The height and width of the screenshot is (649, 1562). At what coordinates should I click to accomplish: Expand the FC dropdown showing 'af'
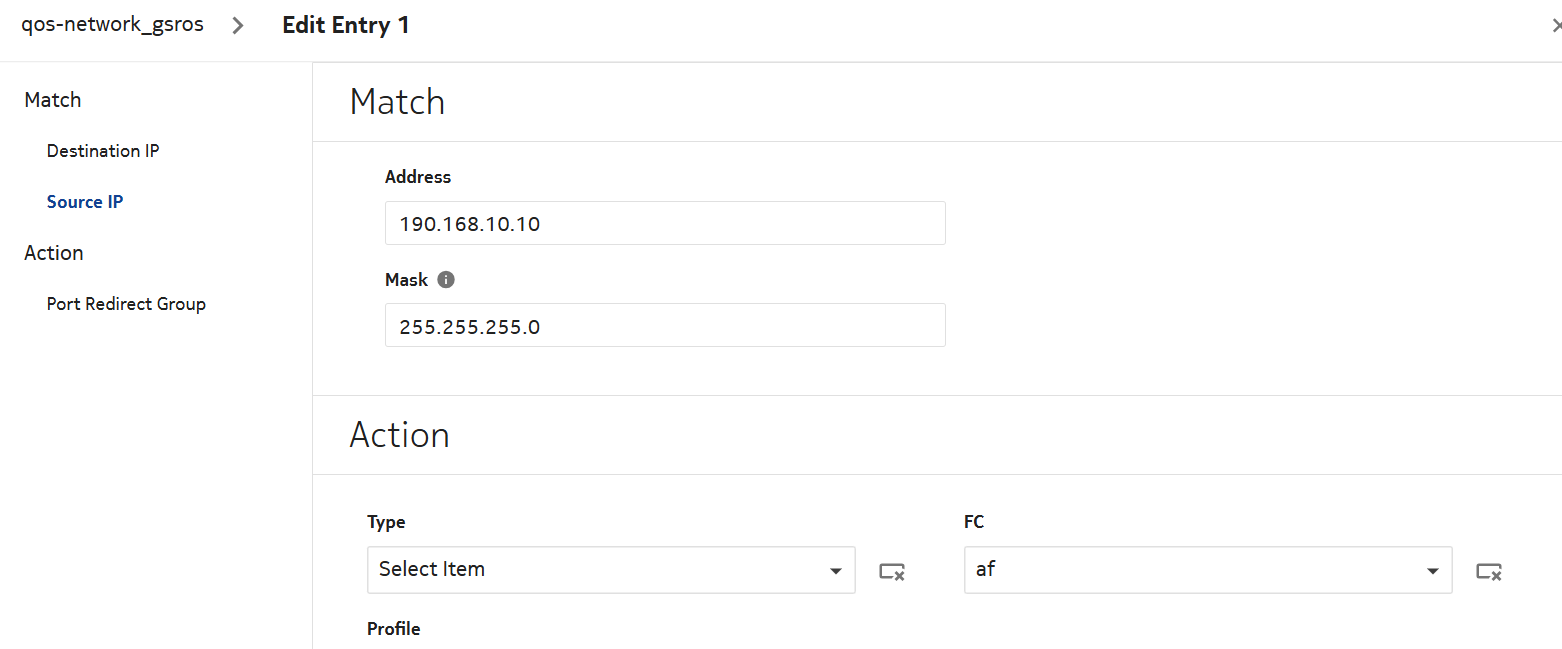coord(1208,570)
